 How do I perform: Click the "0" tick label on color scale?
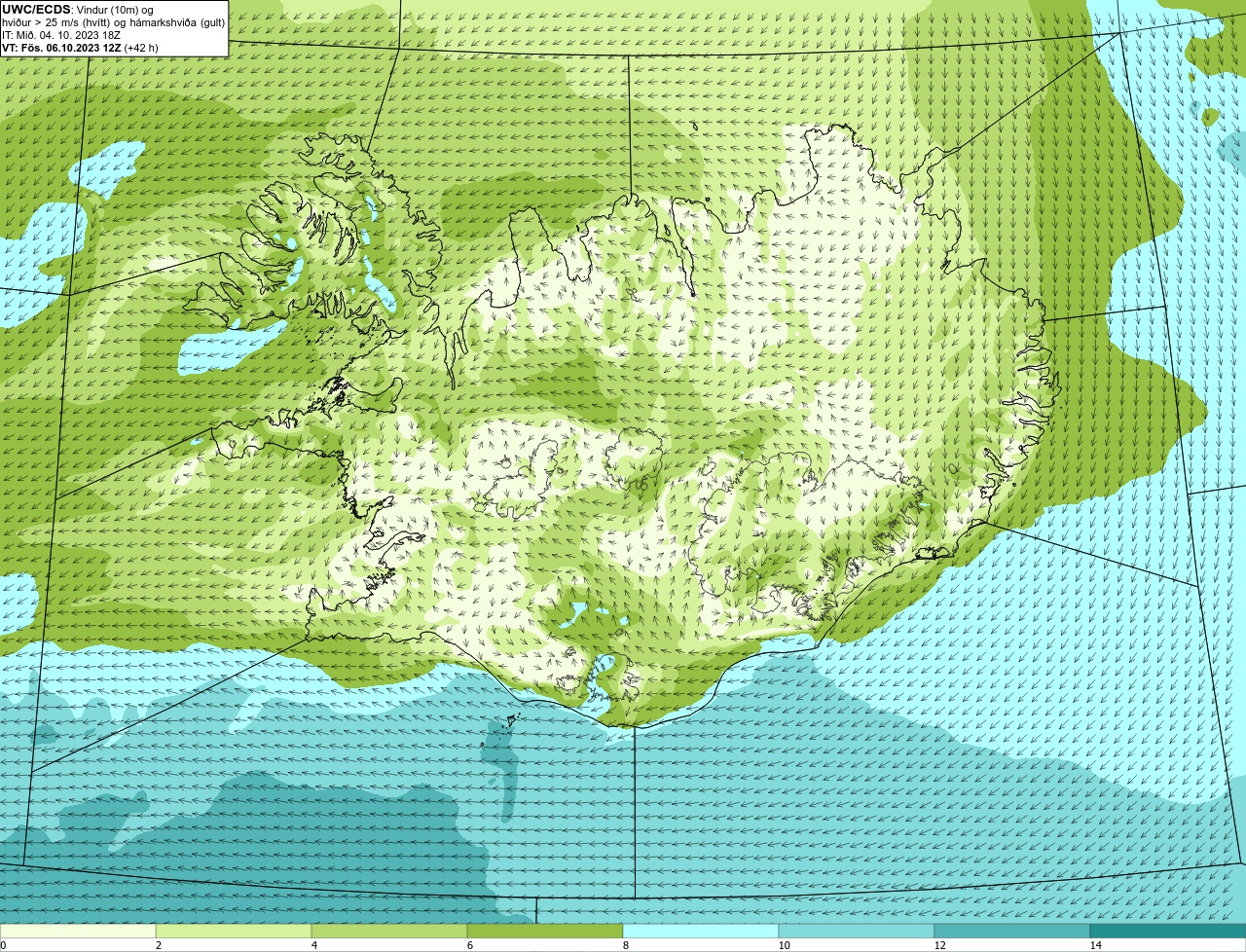[3, 945]
